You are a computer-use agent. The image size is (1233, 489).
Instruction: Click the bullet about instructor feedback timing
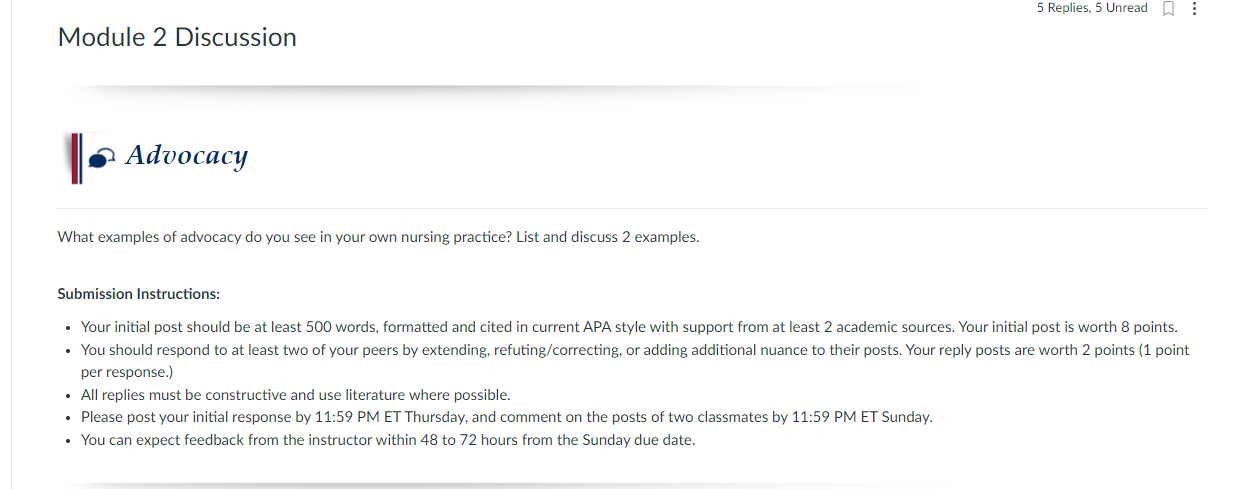tap(388, 440)
